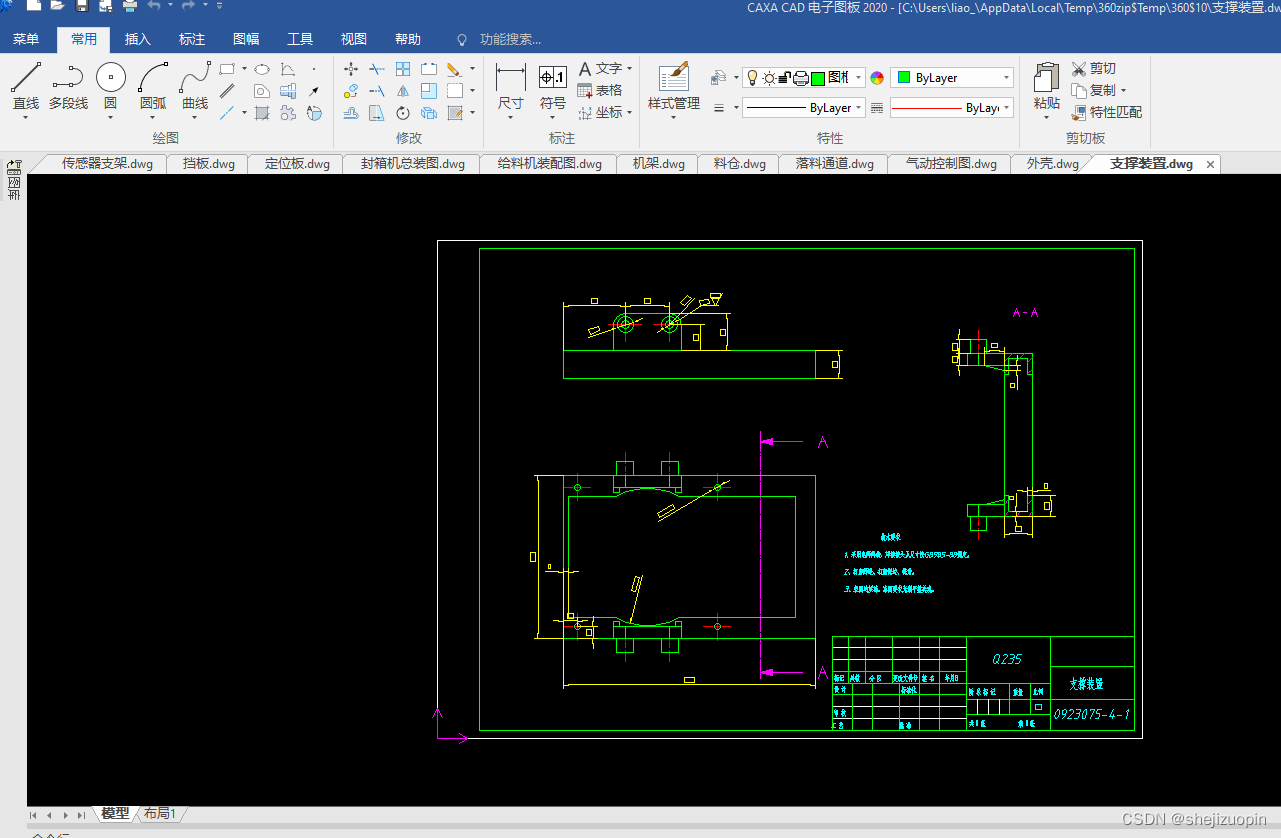1281x838 pixels.
Task: Click the 剪切 cut button
Action: (x=1093, y=68)
